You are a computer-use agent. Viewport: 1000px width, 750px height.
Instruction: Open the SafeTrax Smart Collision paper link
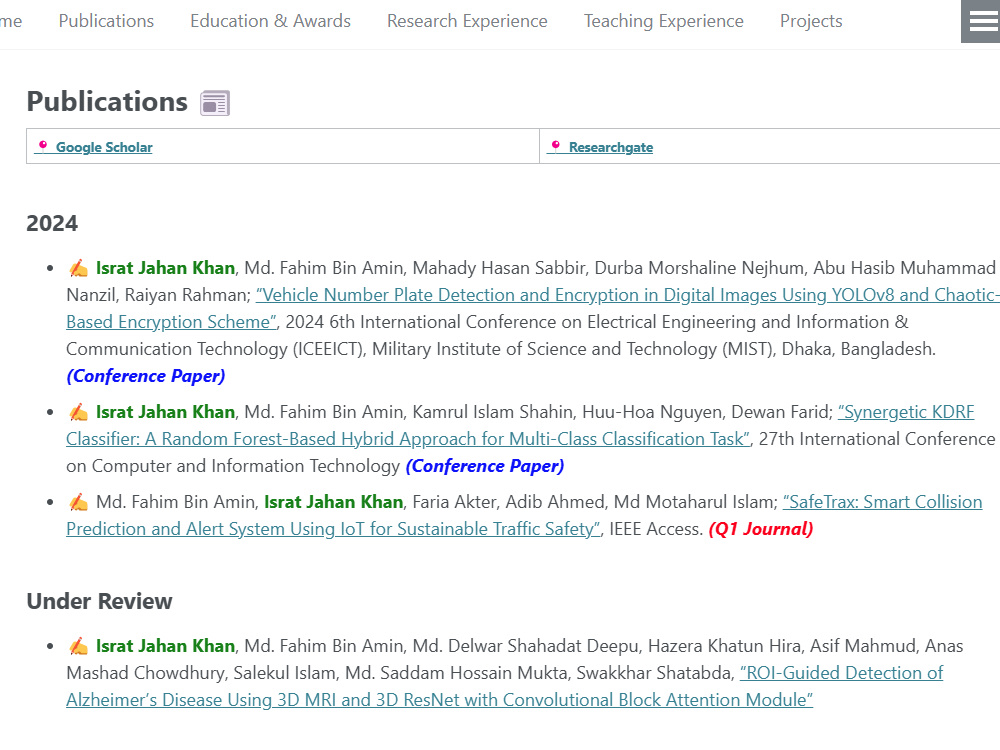tap(333, 529)
